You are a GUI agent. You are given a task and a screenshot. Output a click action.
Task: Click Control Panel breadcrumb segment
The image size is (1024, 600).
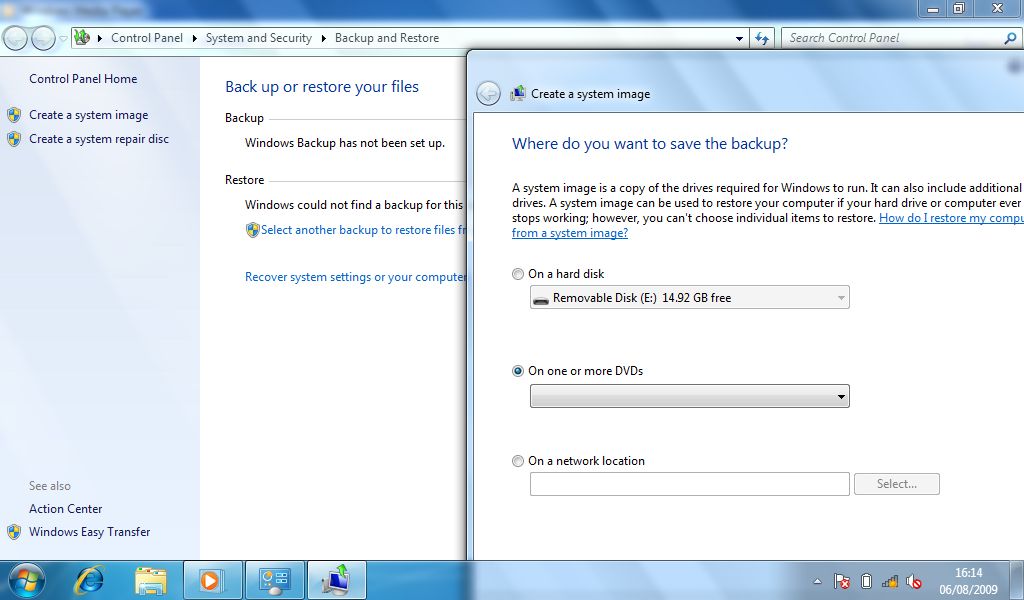(x=147, y=38)
